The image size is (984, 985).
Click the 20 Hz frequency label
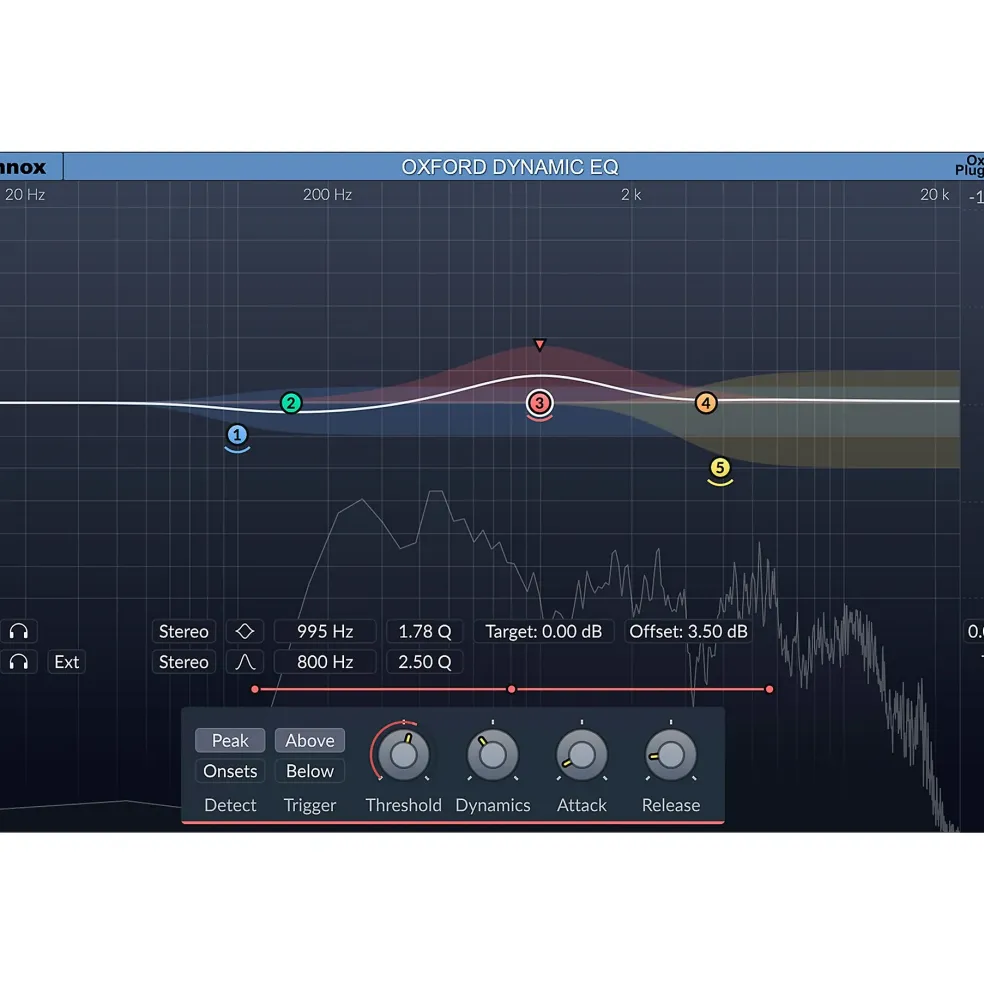(25, 195)
